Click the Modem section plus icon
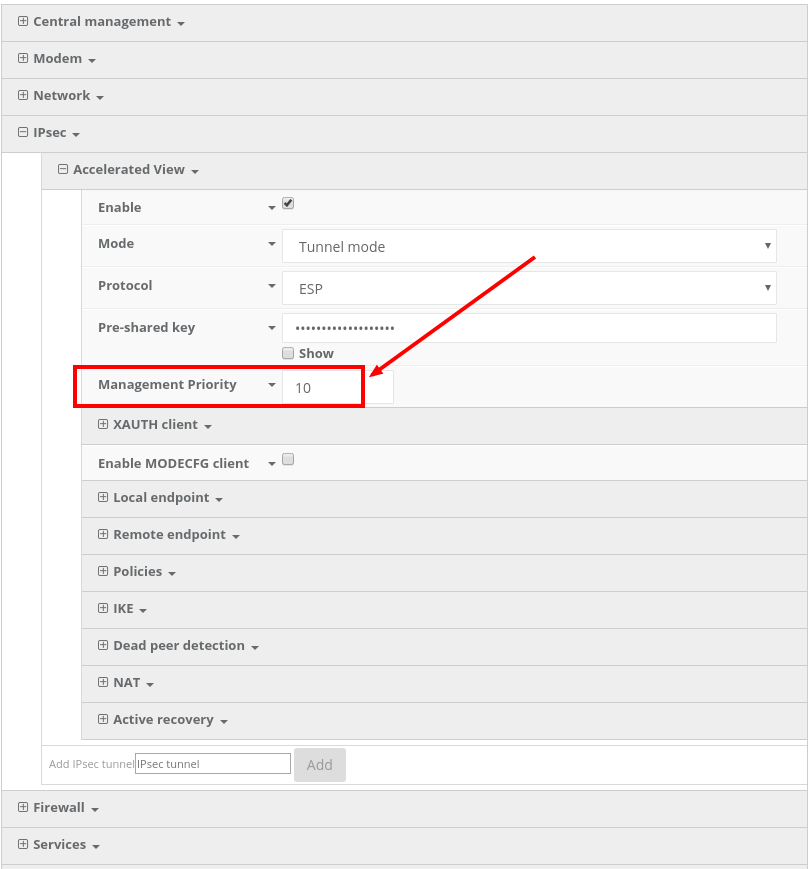This screenshot has height=869, width=812. click(23, 58)
